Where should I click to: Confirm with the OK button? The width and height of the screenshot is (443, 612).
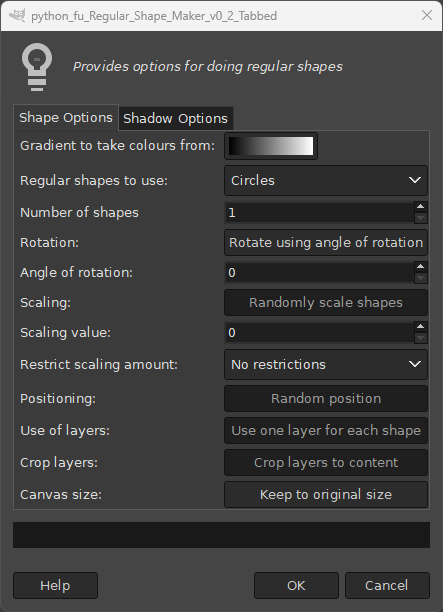[x=296, y=585]
